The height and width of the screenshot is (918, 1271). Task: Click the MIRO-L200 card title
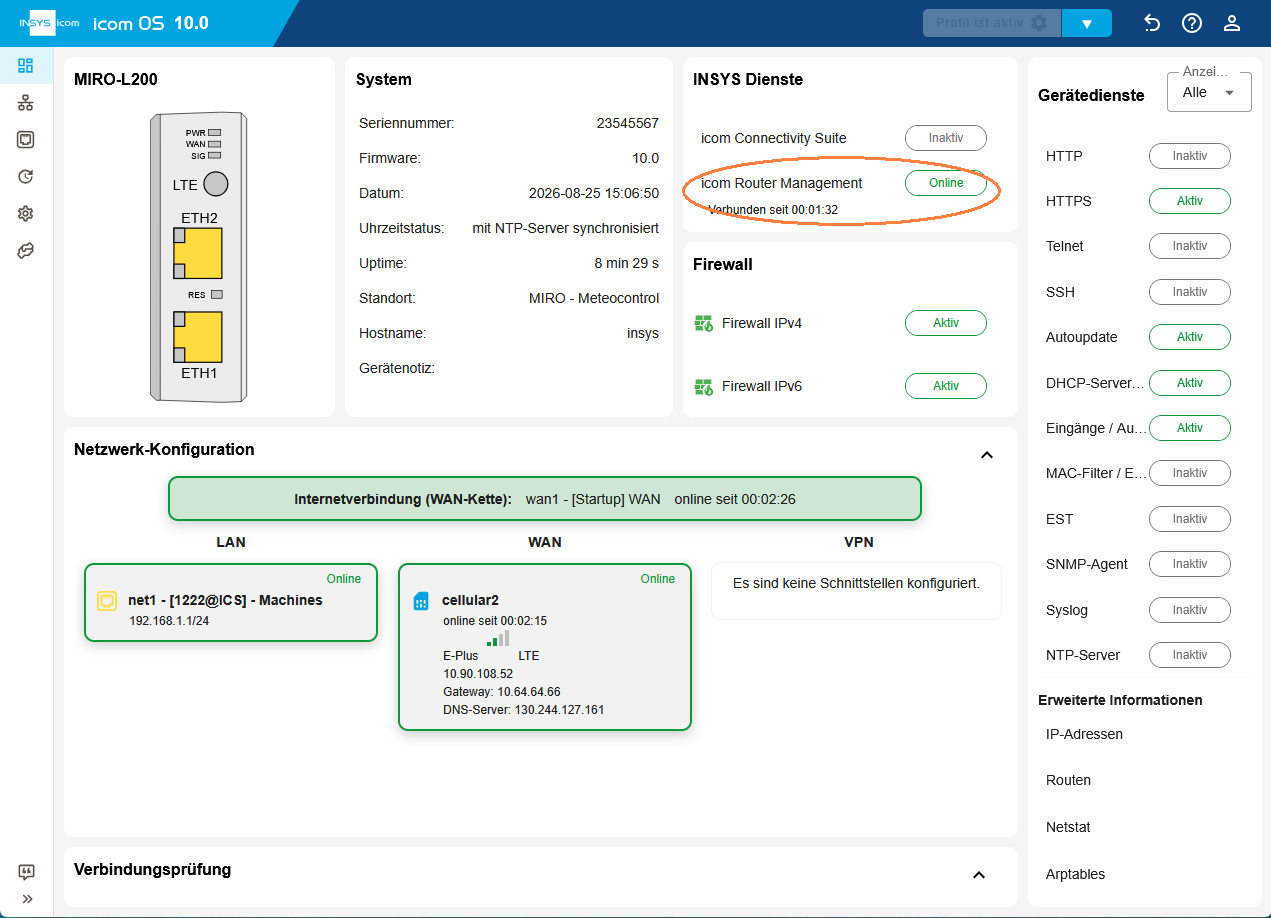coord(116,80)
